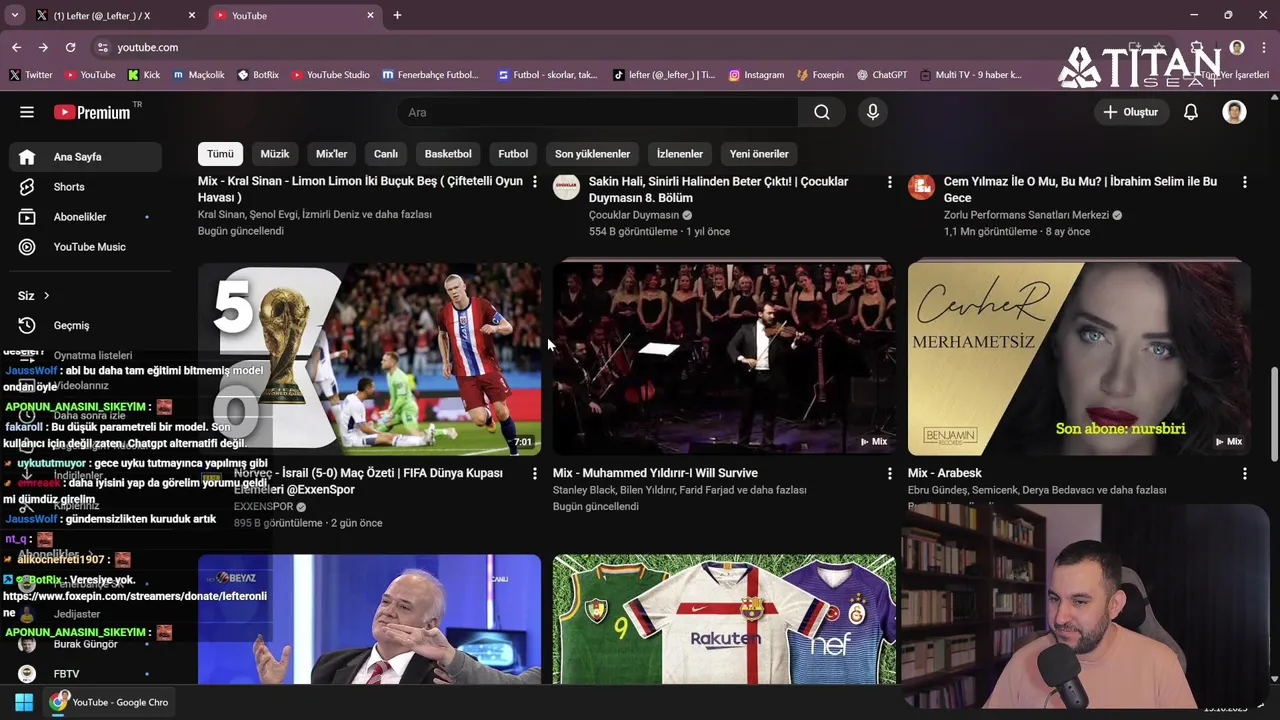Click the search magnifier button
Screen dimensions: 1280x720
coord(822,112)
